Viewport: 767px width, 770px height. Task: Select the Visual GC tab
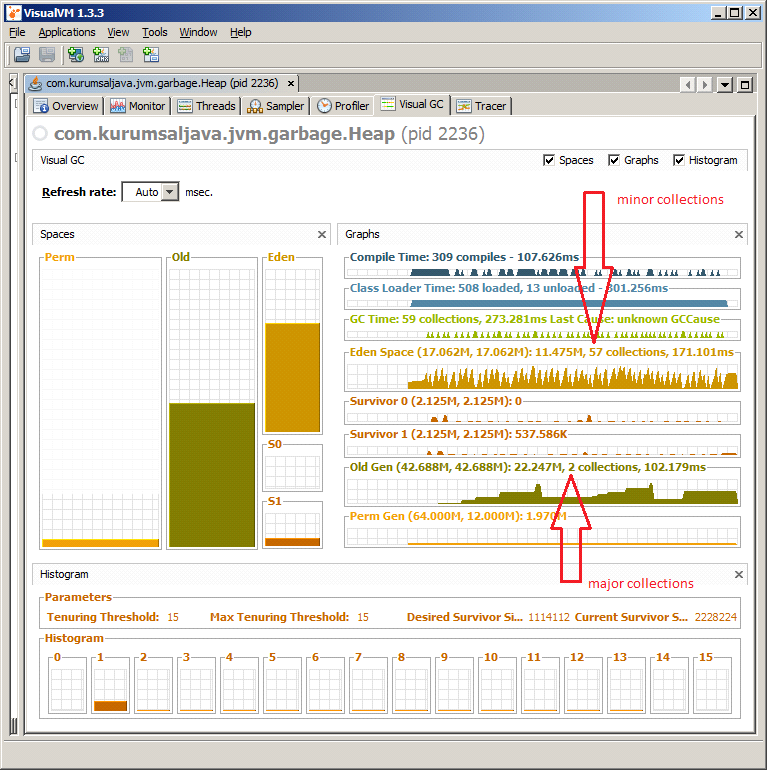coord(412,105)
